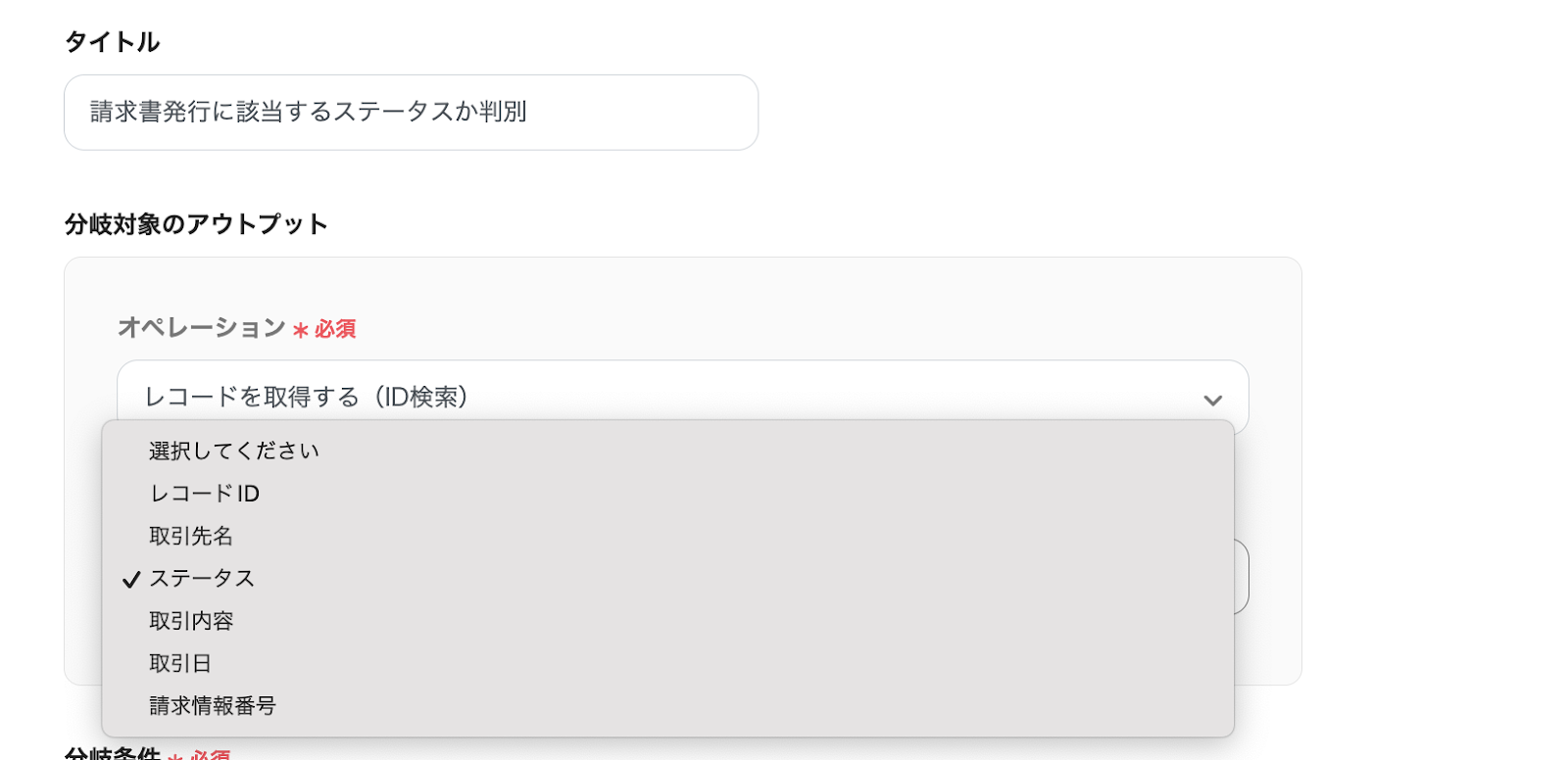
Task: Click the output dropdown edge behind the list
Action: pyautogui.click(x=1242, y=577)
